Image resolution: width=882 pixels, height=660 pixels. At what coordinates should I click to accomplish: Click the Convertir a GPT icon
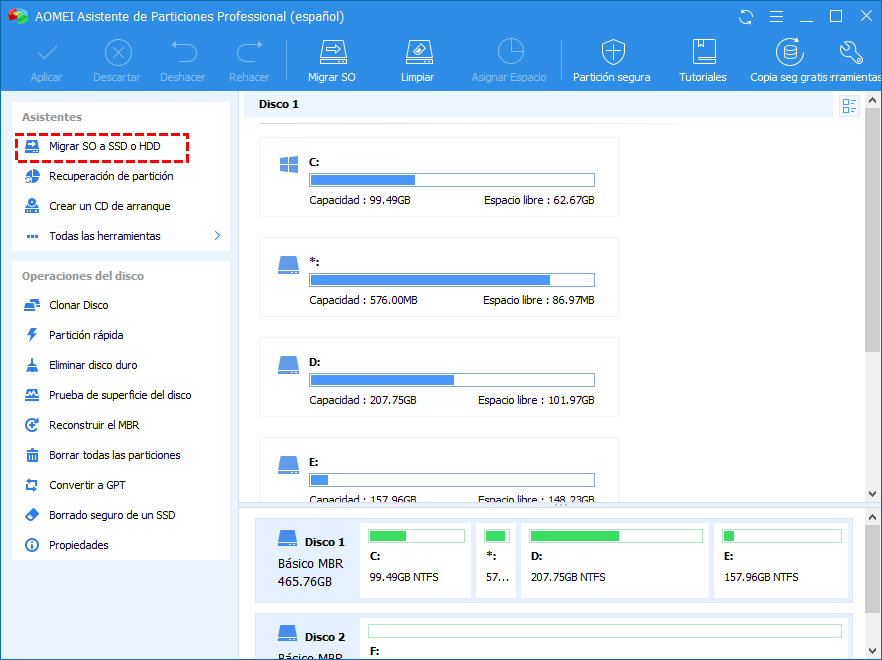(x=32, y=485)
